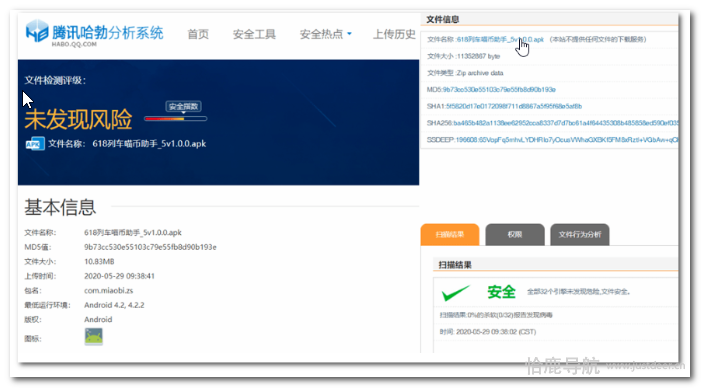Expand the 安全热点 dropdown menu
Image resolution: width=701 pixels, height=388 pixels.
(325, 34)
